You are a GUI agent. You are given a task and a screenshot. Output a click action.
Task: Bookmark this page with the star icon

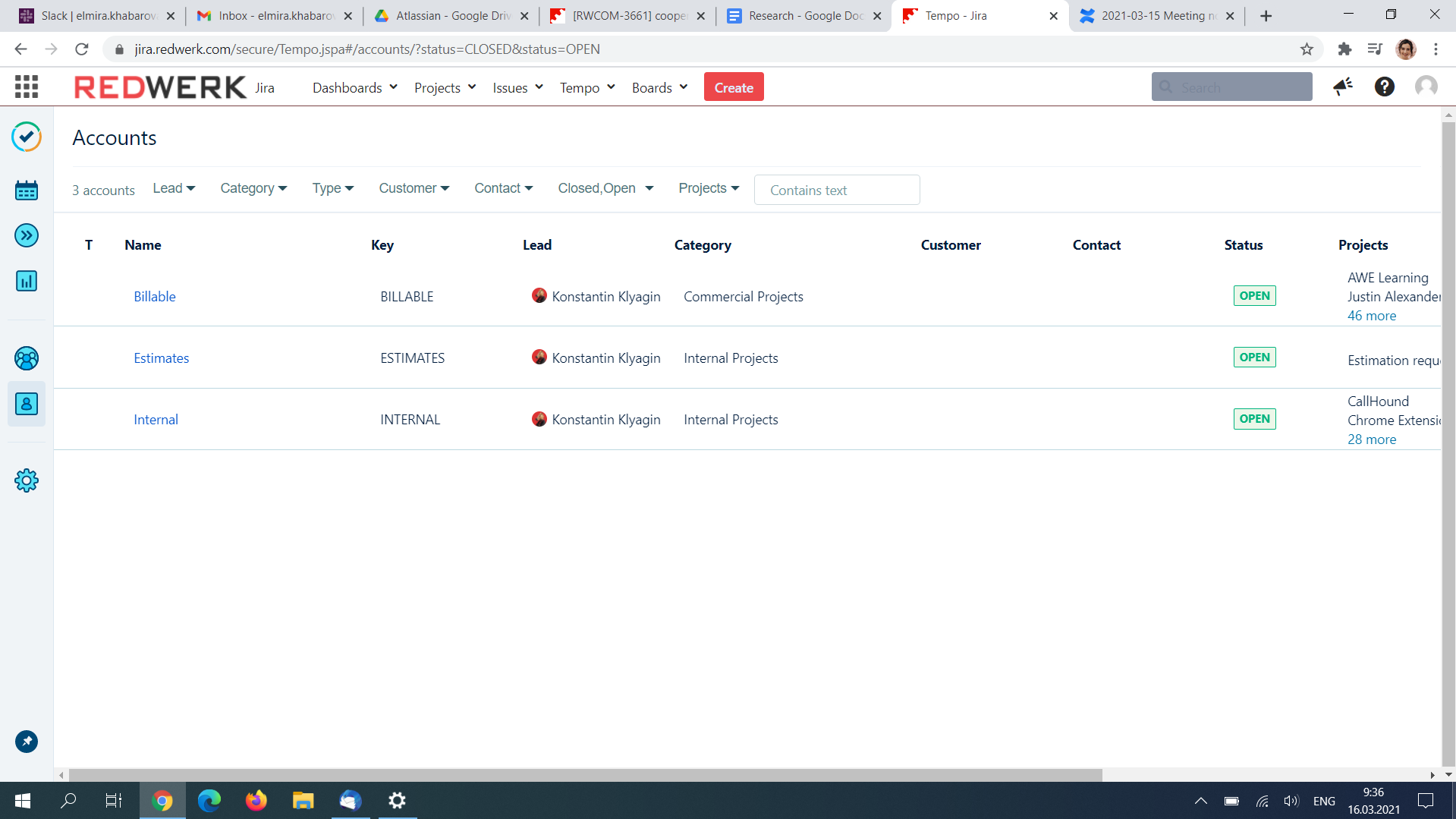pyautogui.click(x=1307, y=49)
